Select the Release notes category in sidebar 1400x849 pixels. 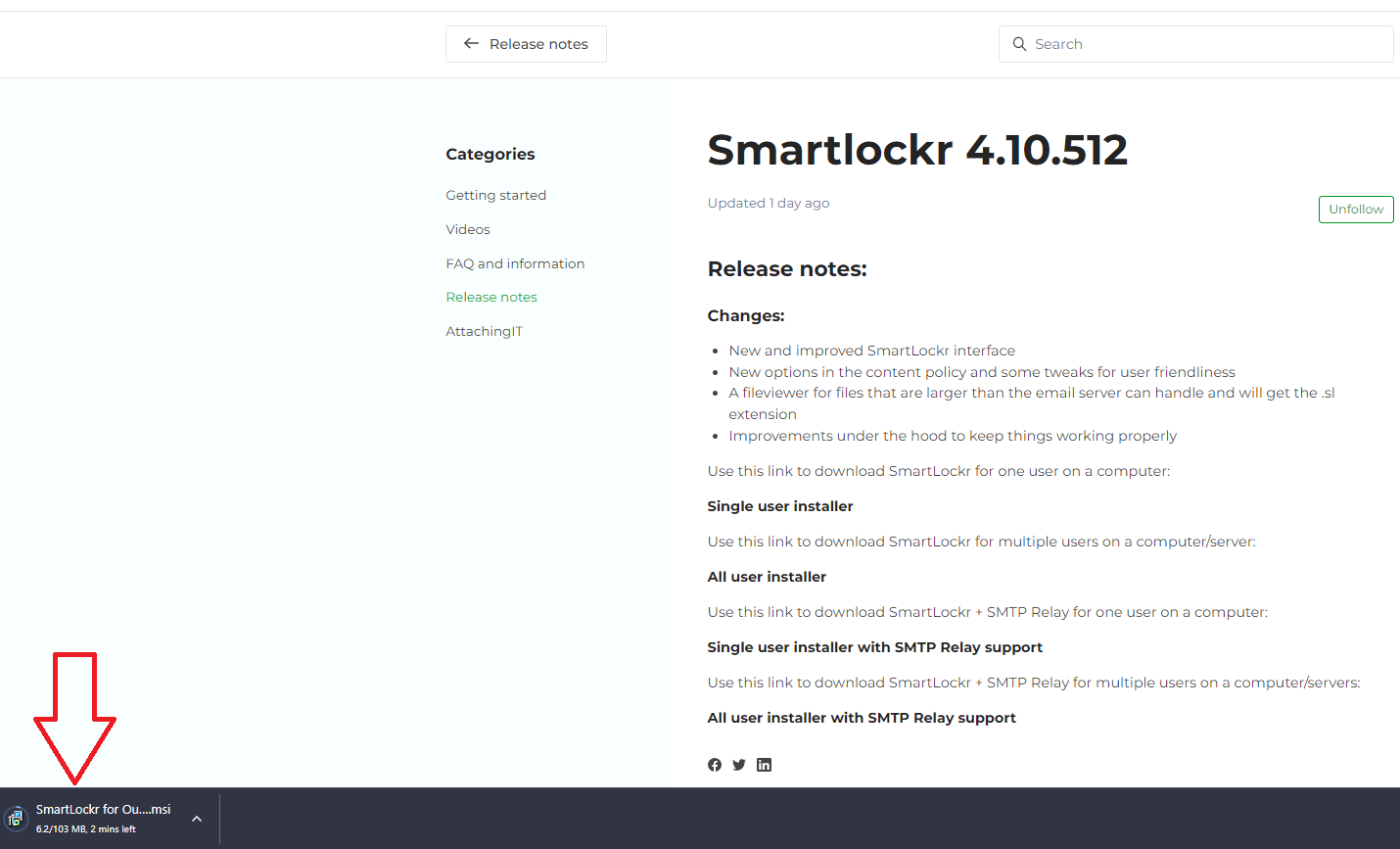click(491, 297)
